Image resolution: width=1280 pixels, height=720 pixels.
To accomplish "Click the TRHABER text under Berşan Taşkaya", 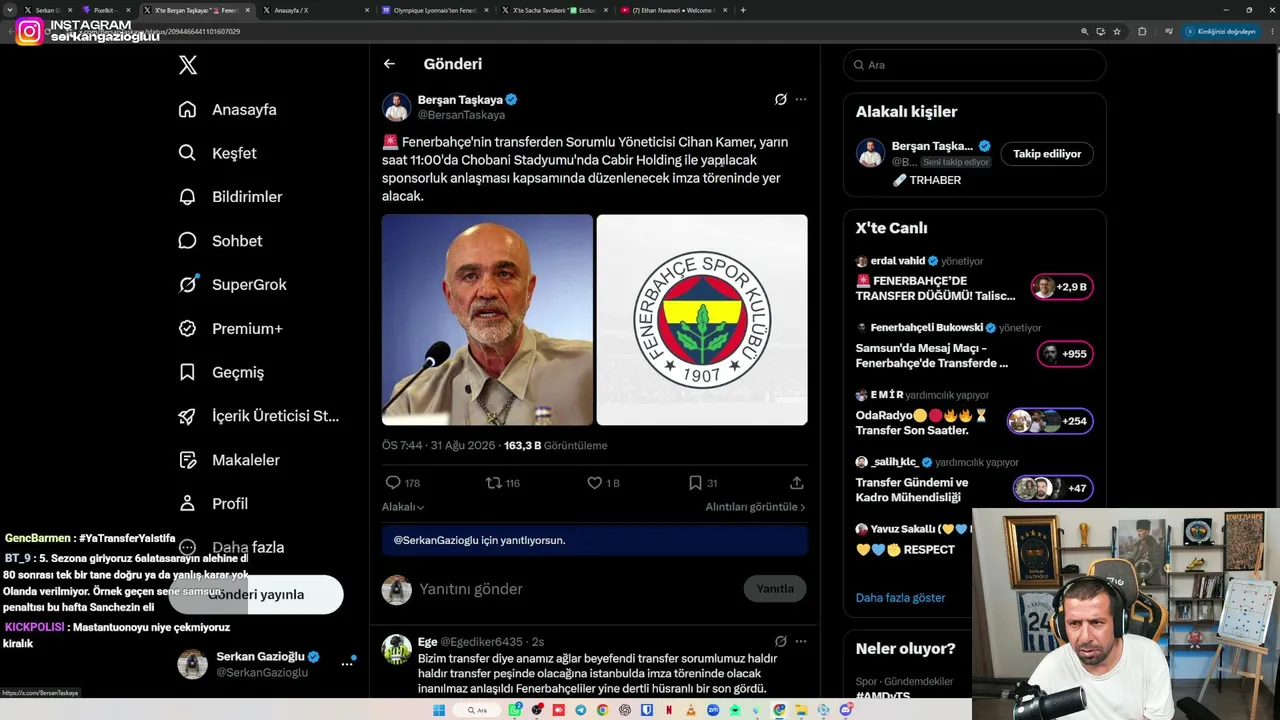I will pyautogui.click(x=935, y=180).
